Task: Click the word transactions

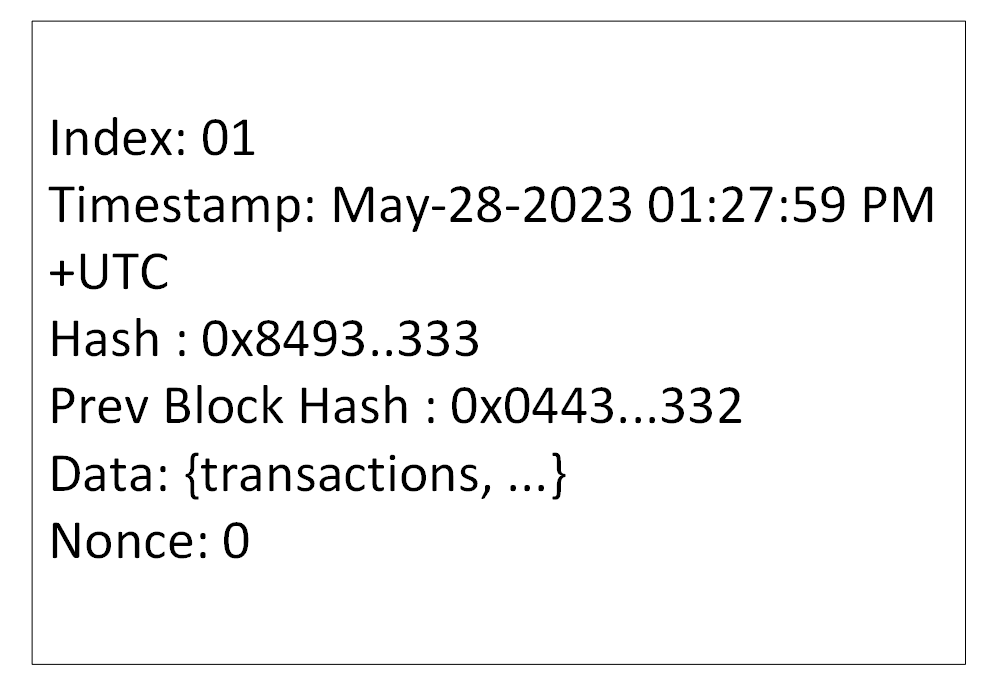Action: [338, 475]
